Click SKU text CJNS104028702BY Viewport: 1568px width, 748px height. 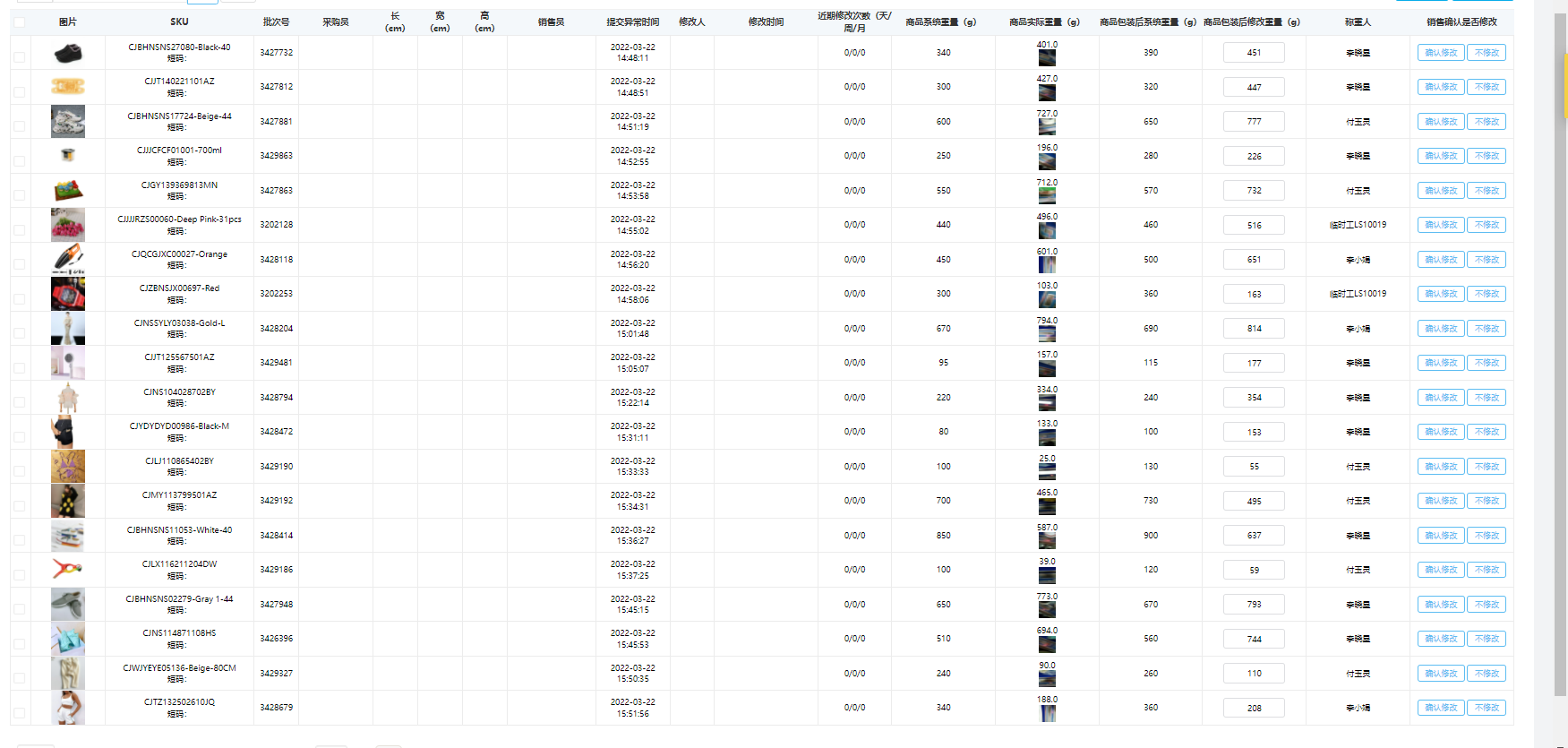tap(179, 392)
